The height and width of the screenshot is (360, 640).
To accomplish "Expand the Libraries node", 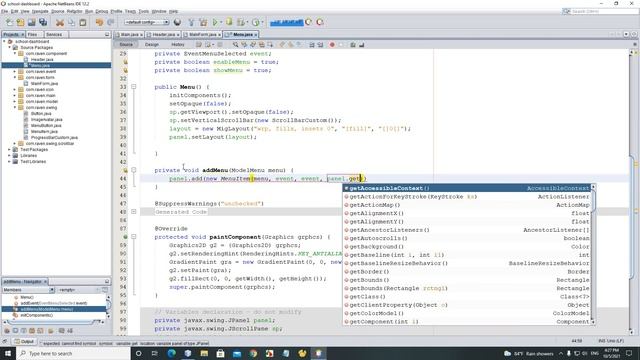I will click(x=9, y=156).
